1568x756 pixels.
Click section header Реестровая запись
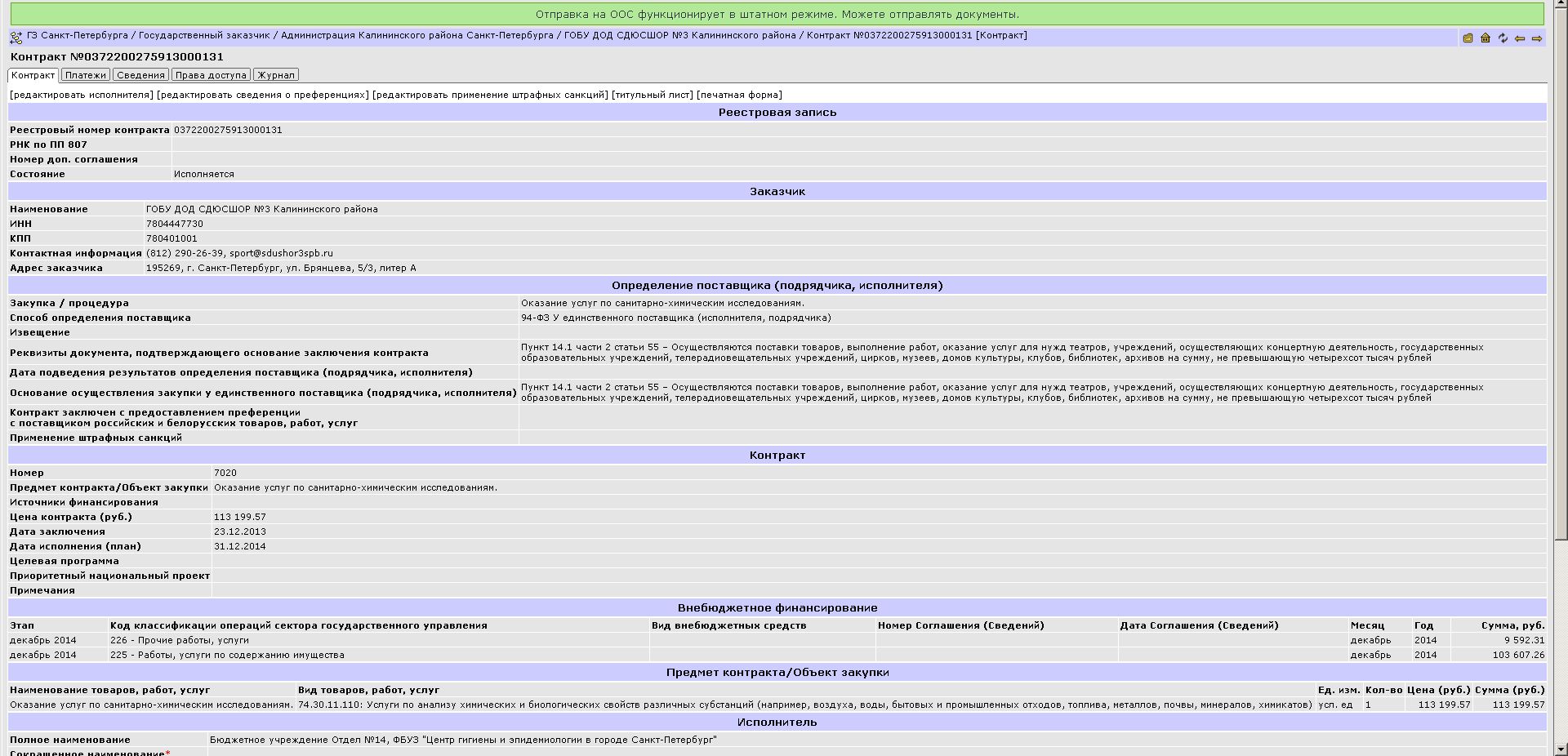pyautogui.click(x=777, y=113)
